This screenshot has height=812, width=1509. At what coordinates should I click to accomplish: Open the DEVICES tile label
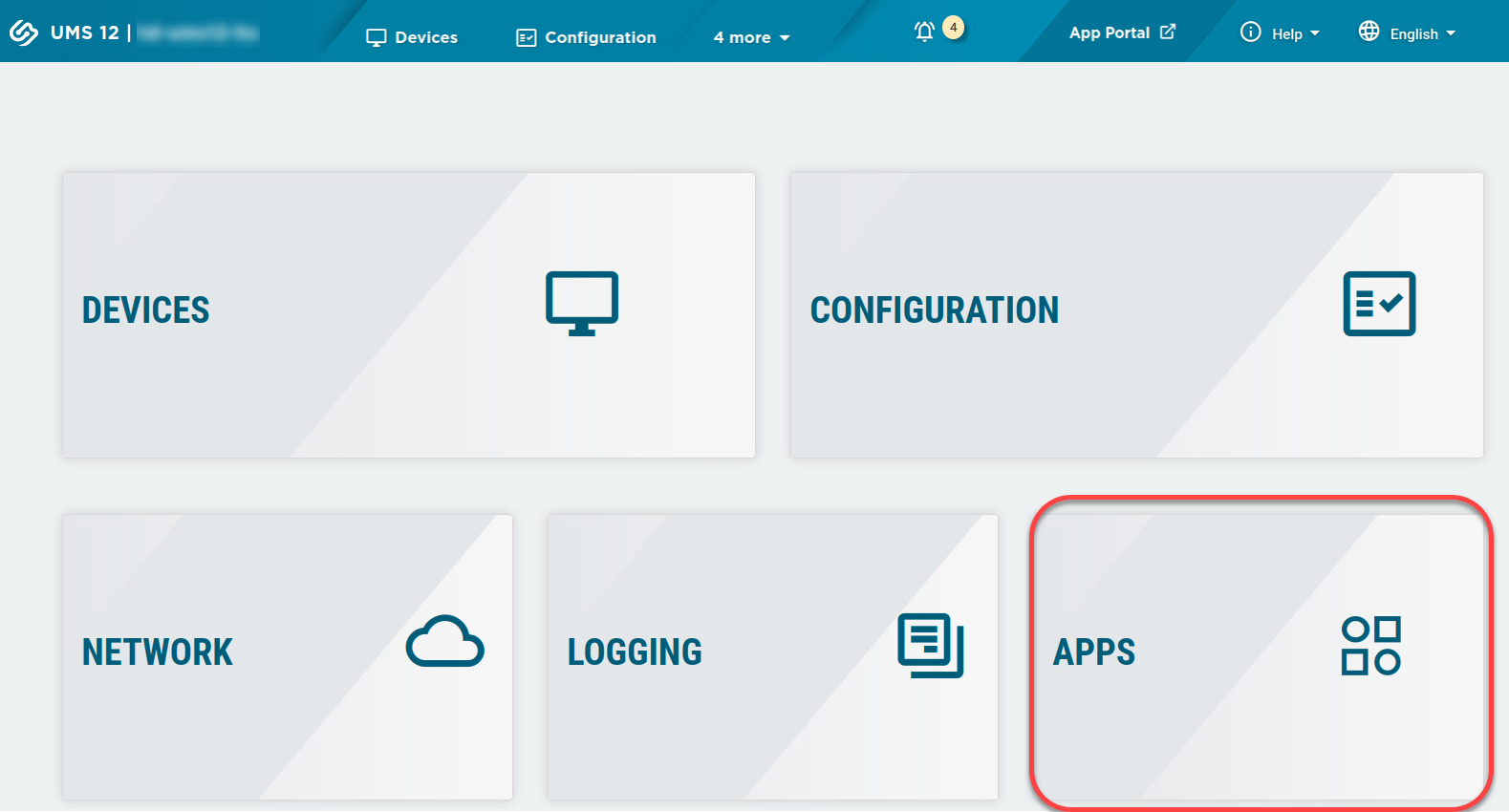(145, 310)
